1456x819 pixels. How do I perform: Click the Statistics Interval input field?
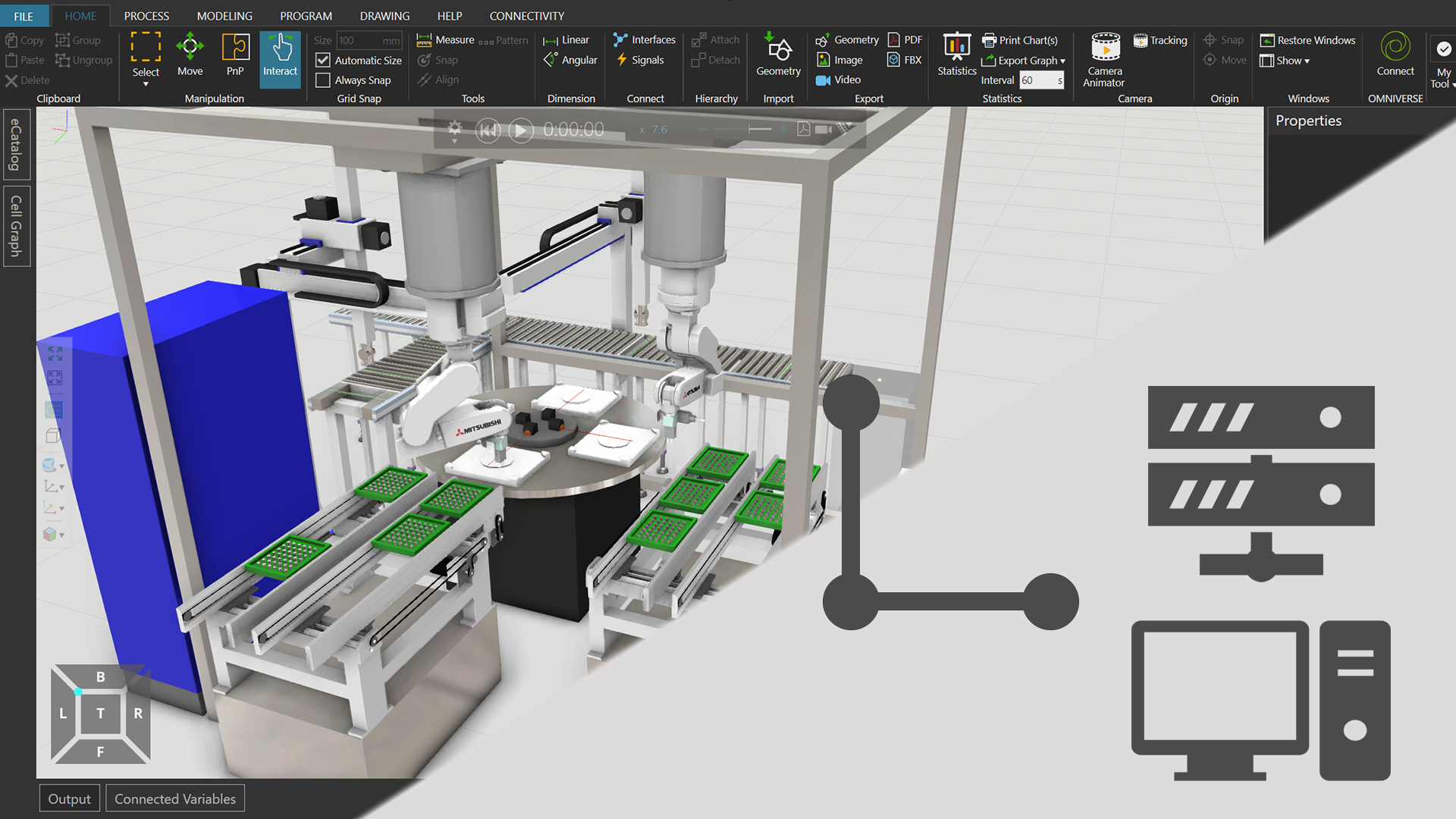coord(1041,80)
